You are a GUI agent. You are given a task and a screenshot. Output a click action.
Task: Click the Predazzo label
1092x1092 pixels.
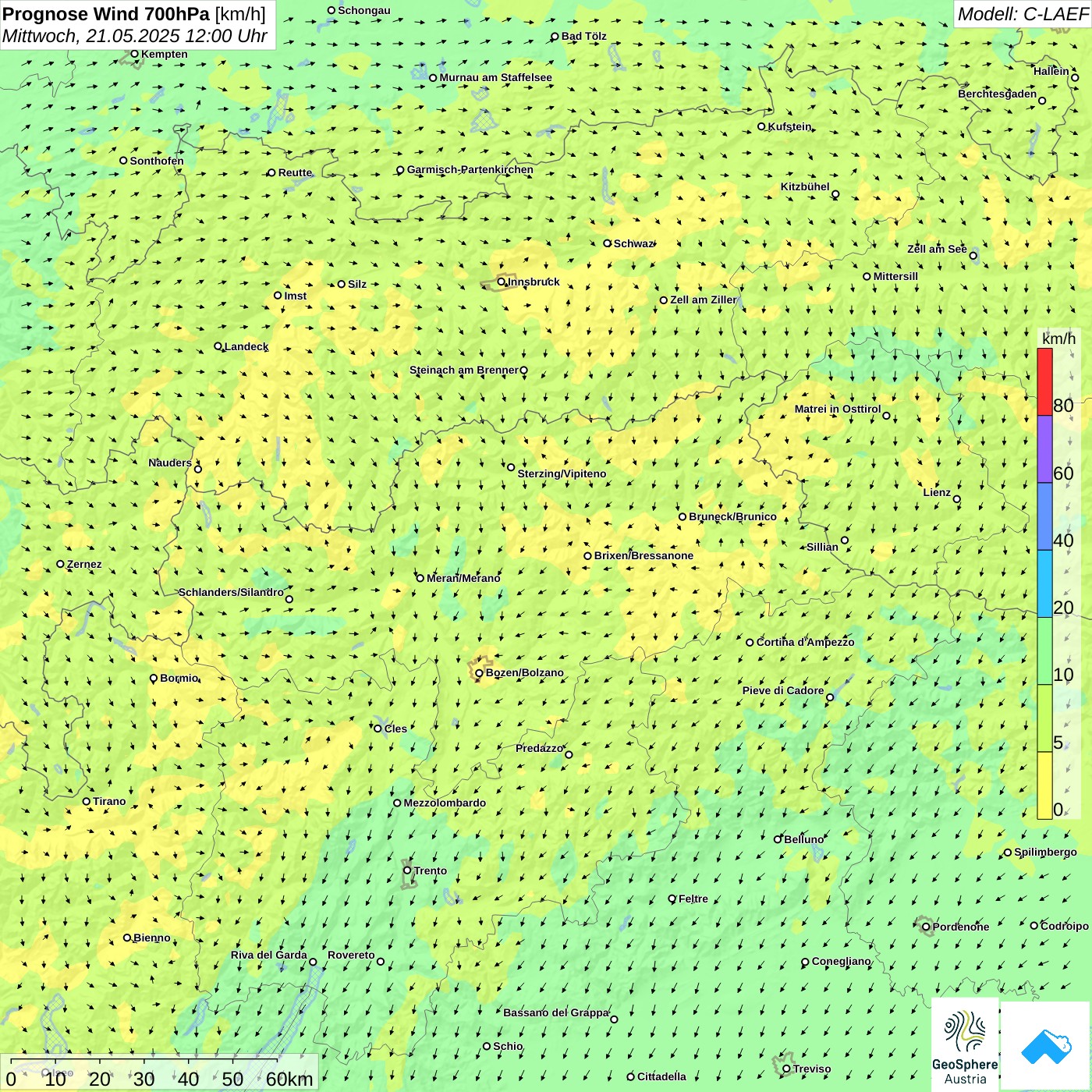click(539, 748)
